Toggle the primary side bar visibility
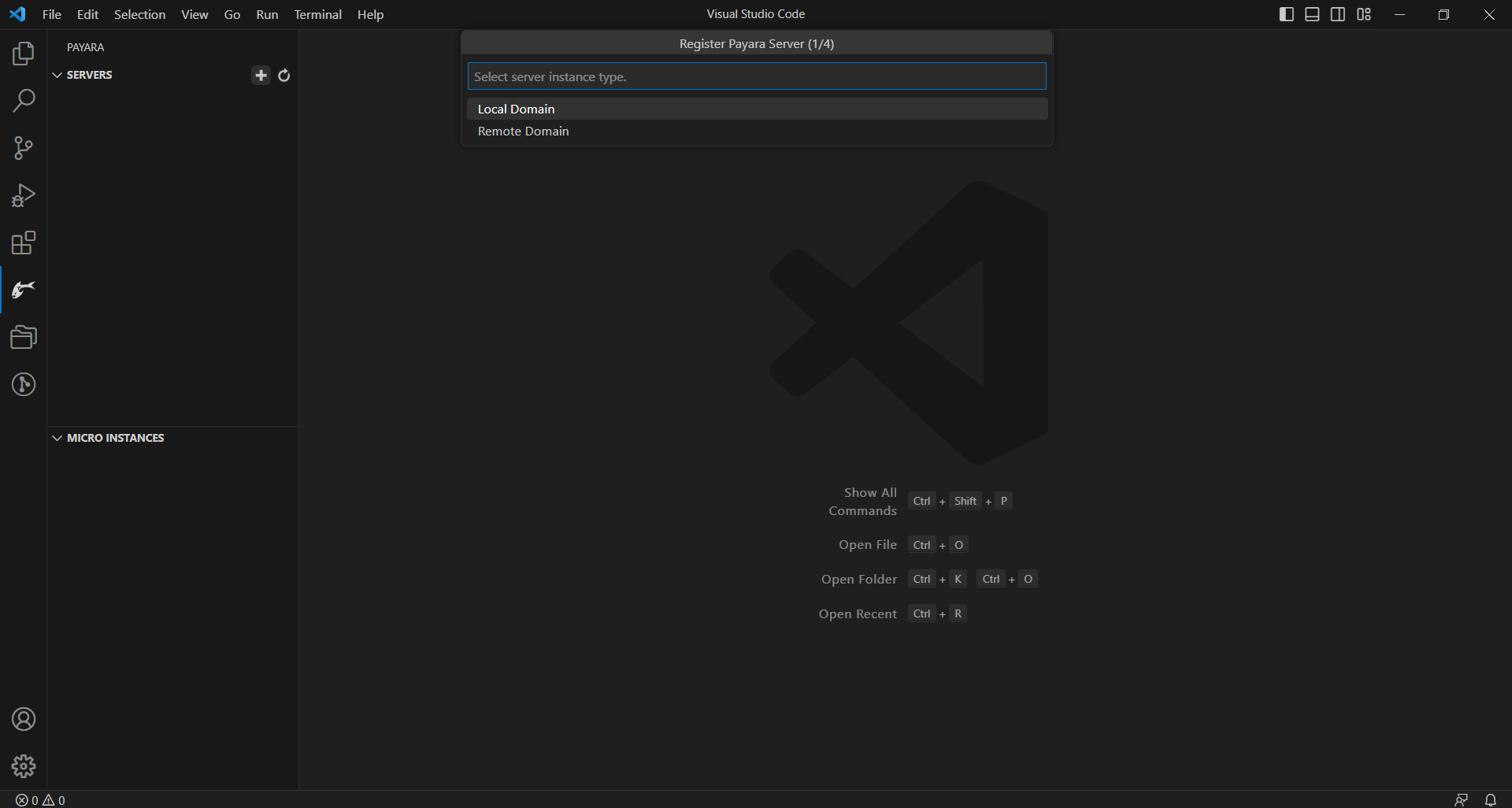The image size is (1512, 808). (1286, 14)
